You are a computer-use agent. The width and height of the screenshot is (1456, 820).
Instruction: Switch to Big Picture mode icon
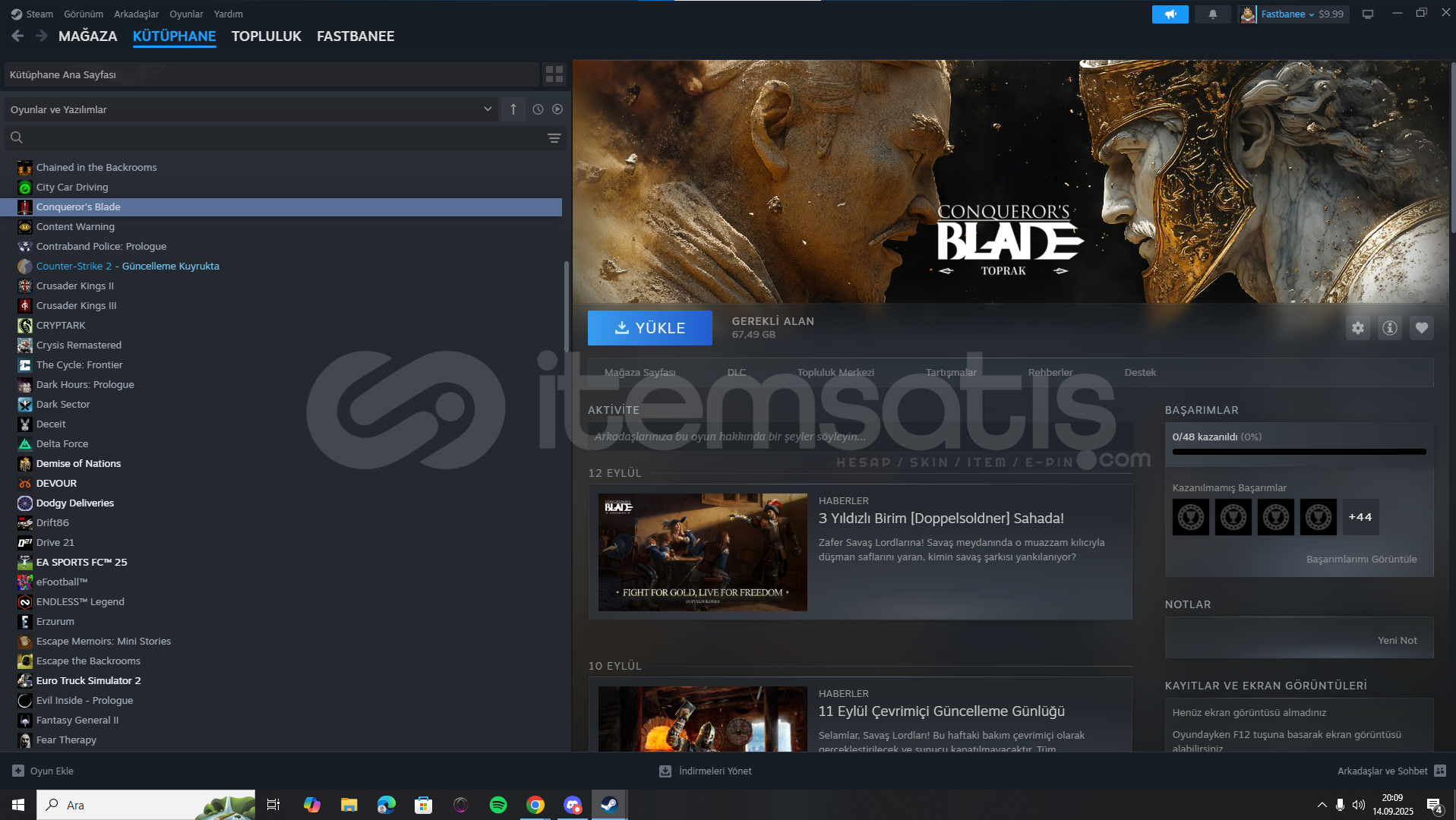click(1368, 14)
